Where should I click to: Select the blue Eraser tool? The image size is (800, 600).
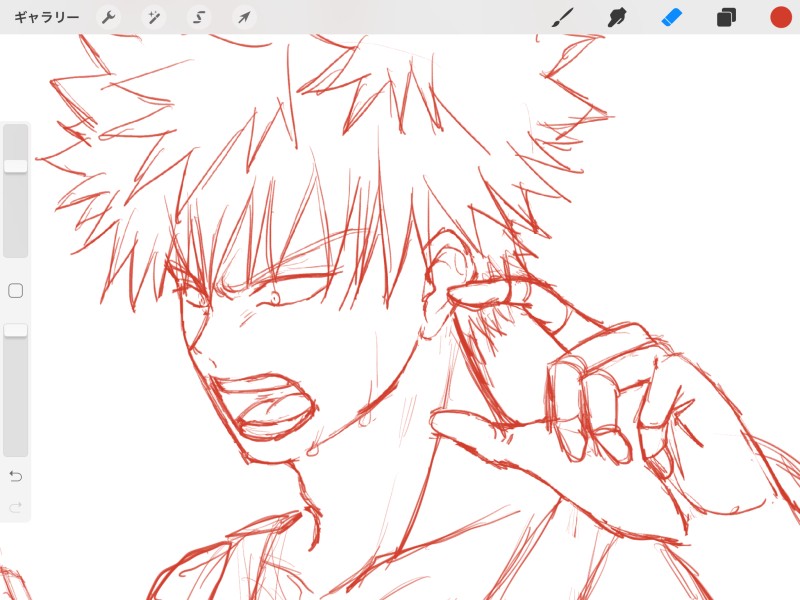pyautogui.click(x=671, y=17)
